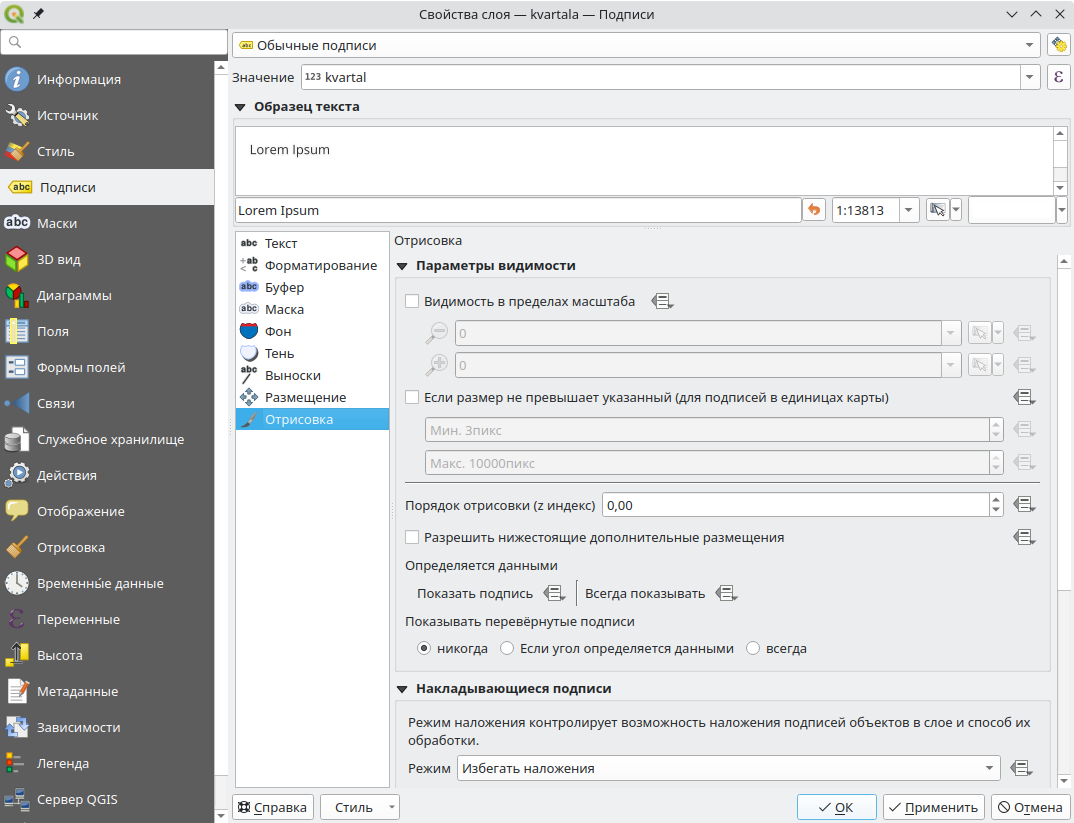1074x823 pixels.
Task: Confirm with the OK button
Action: [x=836, y=807]
